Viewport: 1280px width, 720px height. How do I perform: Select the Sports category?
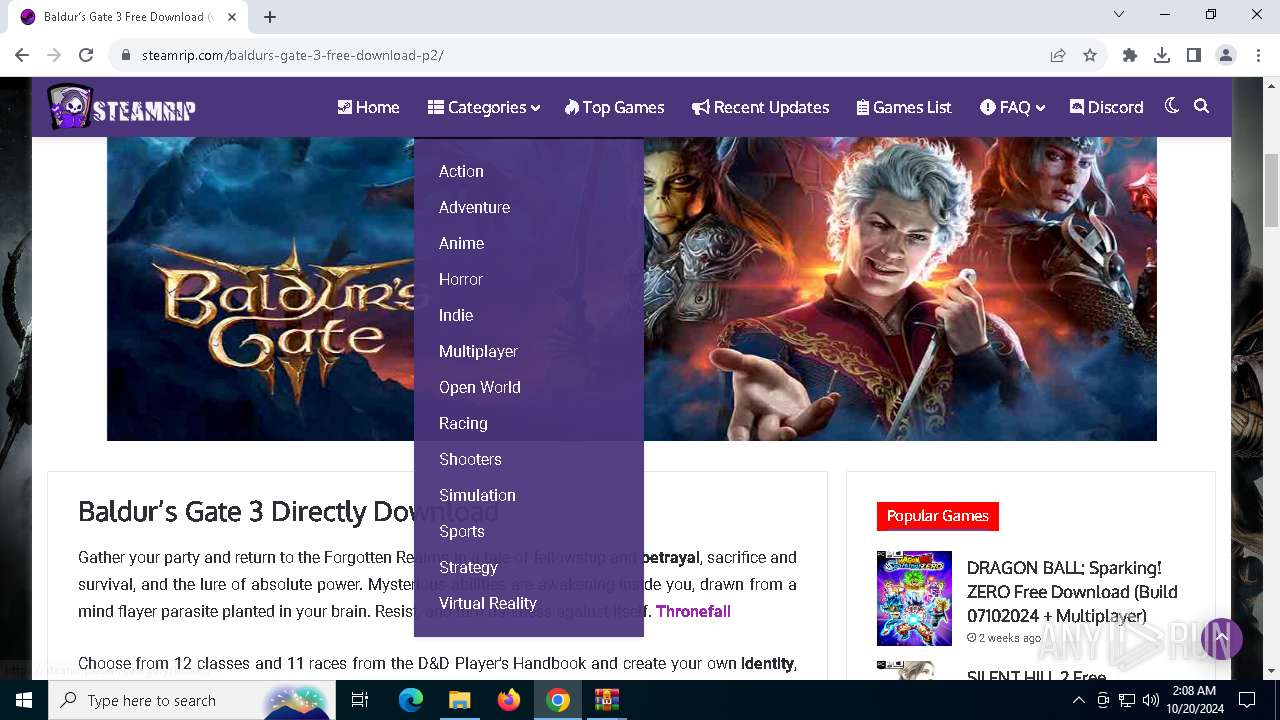point(461,531)
